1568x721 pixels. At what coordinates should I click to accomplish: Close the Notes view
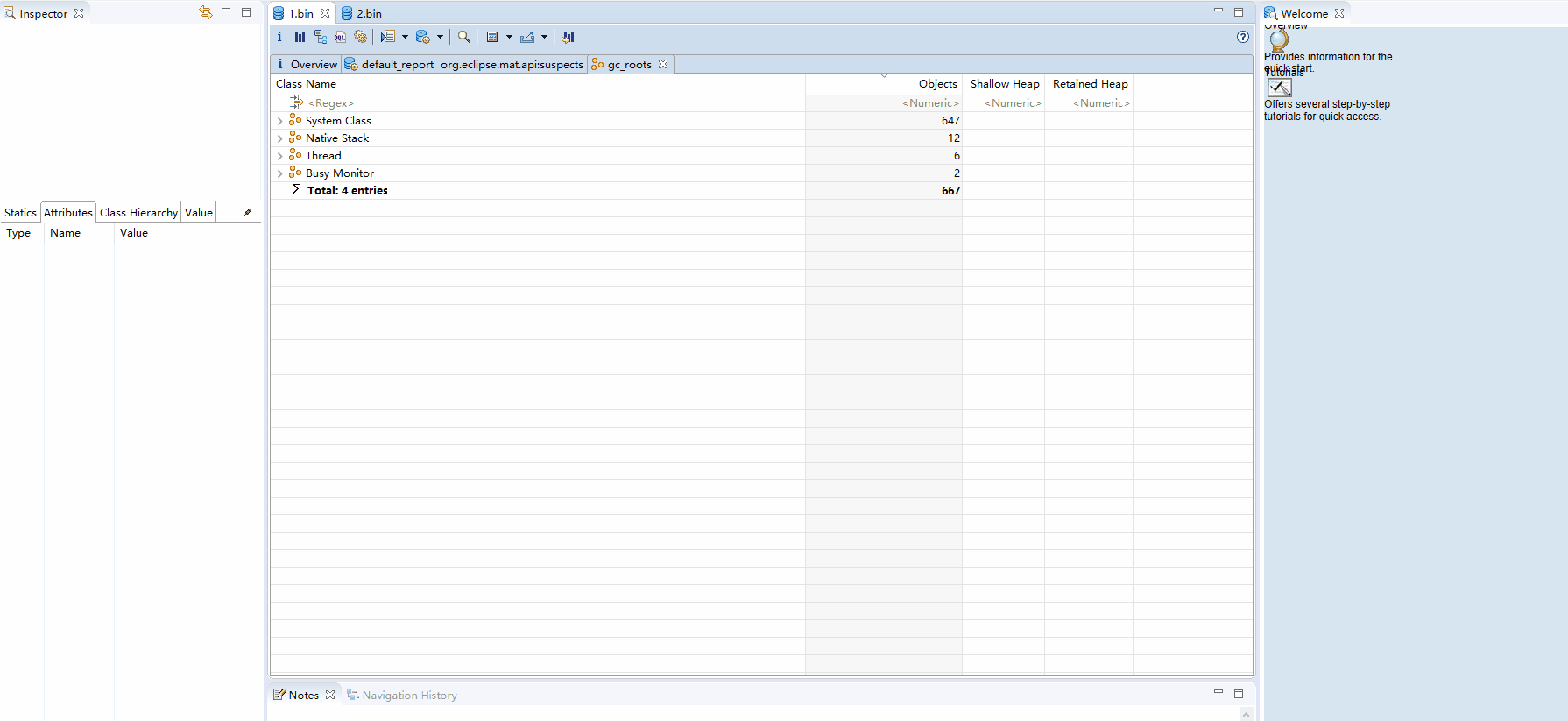coord(330,695)
